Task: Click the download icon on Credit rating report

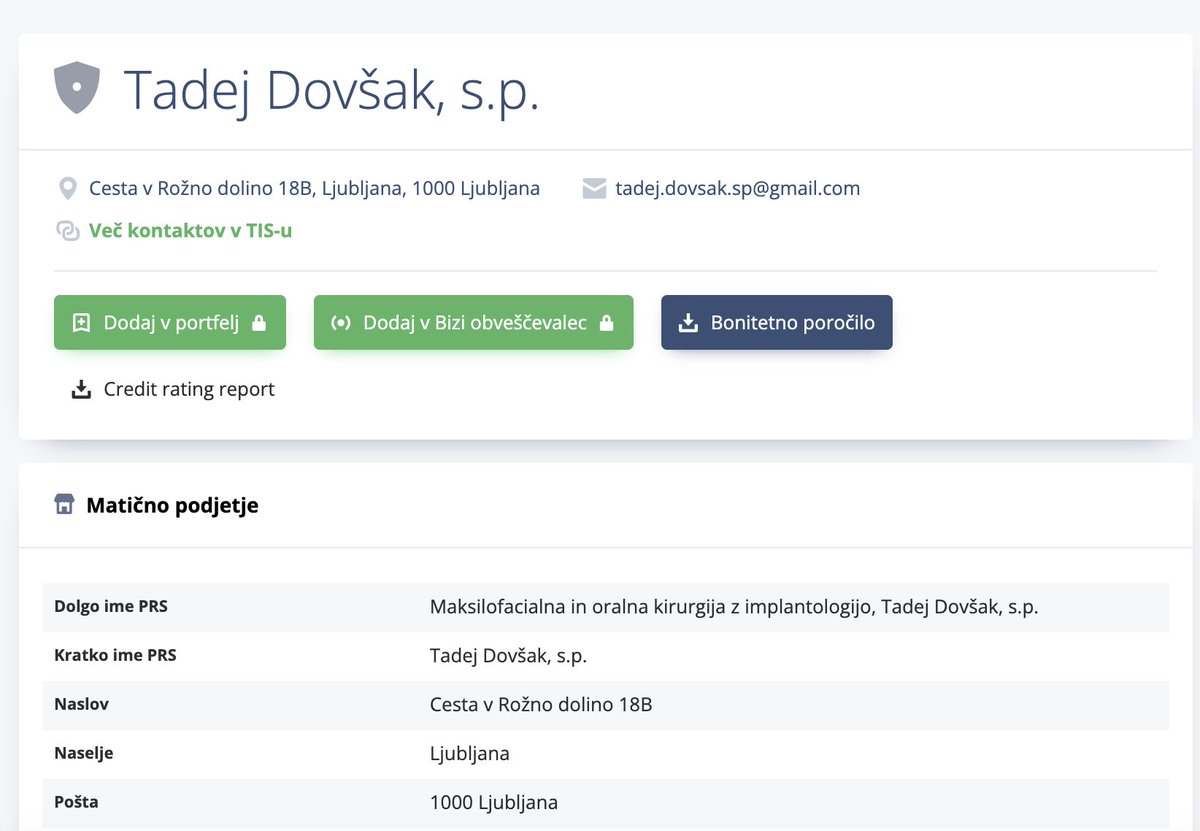Action: [81, 389]
